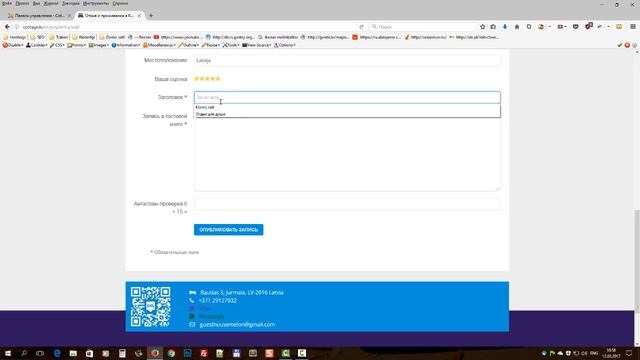This screenshot has height=360, width=640.
Task: Open the Вид menu
Action: 36,3
